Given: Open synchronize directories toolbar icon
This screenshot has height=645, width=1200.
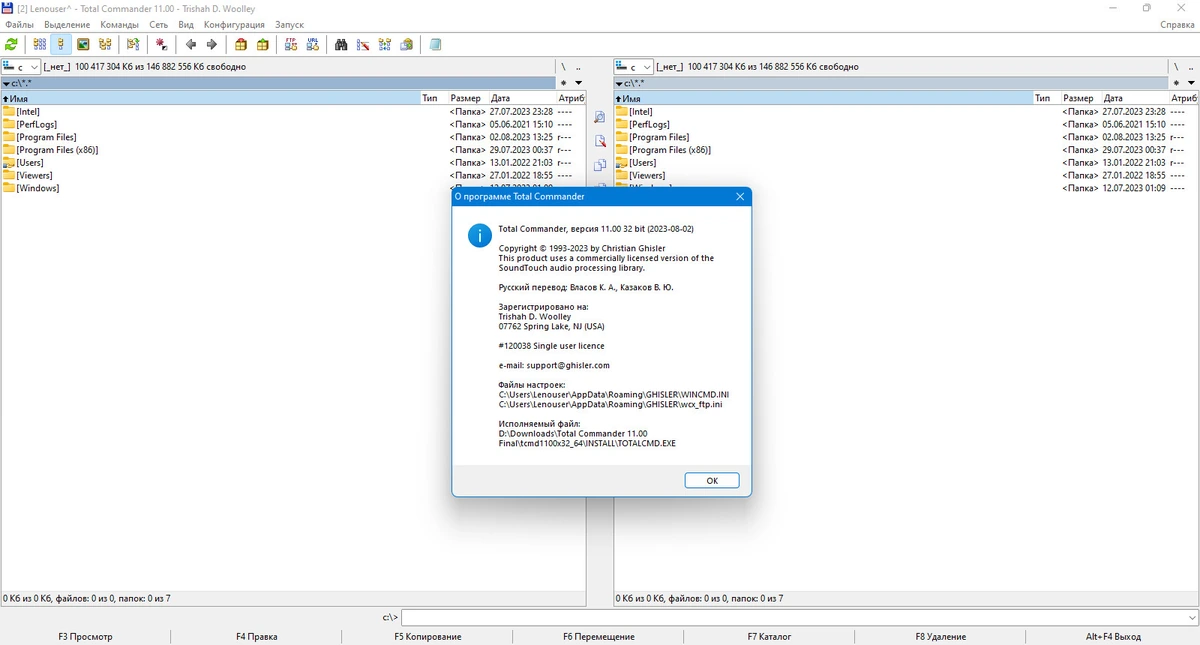Looking at the screenshot, I should [x=385, y=44].
